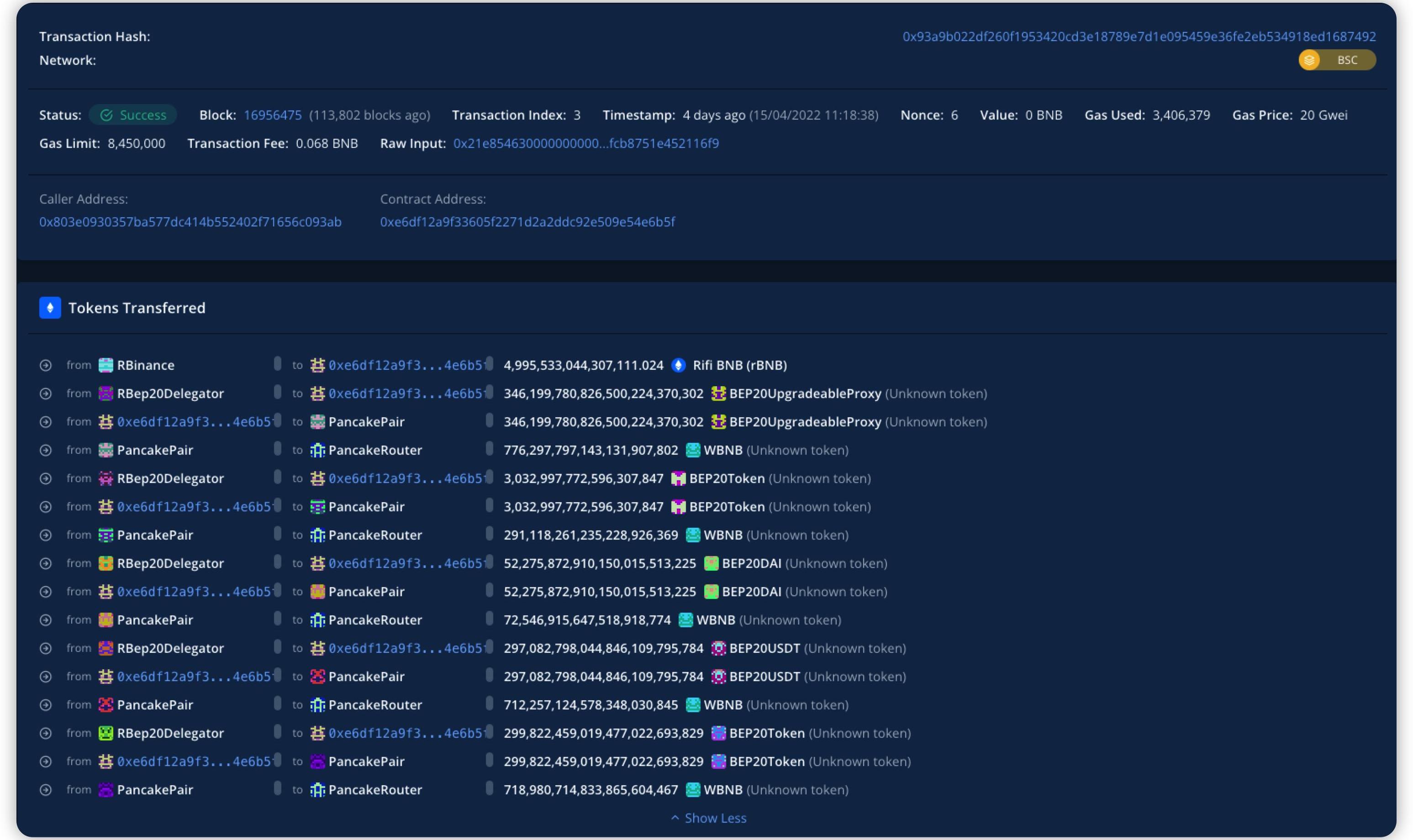Copy PancakePair sender in 291,118,261 WBNB row
Screen dimensions: 1413x840
coord(277,533)
